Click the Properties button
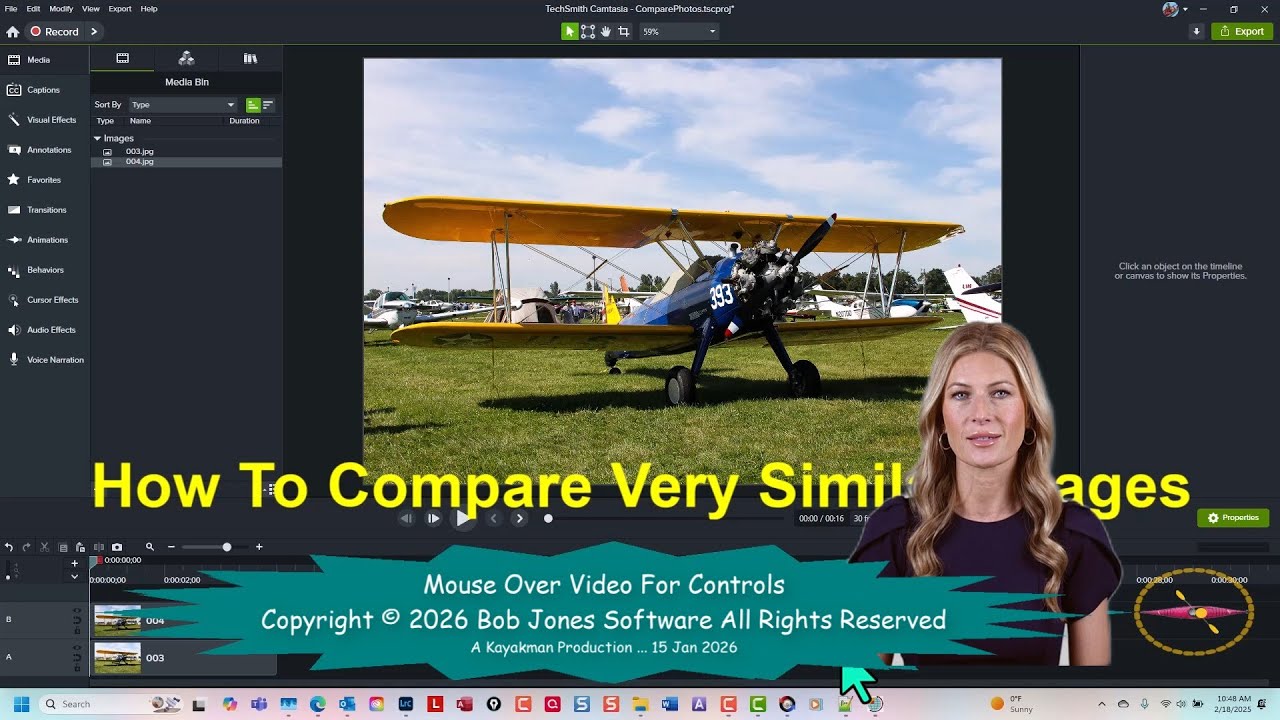This screenshot has height=720, width=1280. (x=1233, y=518)
